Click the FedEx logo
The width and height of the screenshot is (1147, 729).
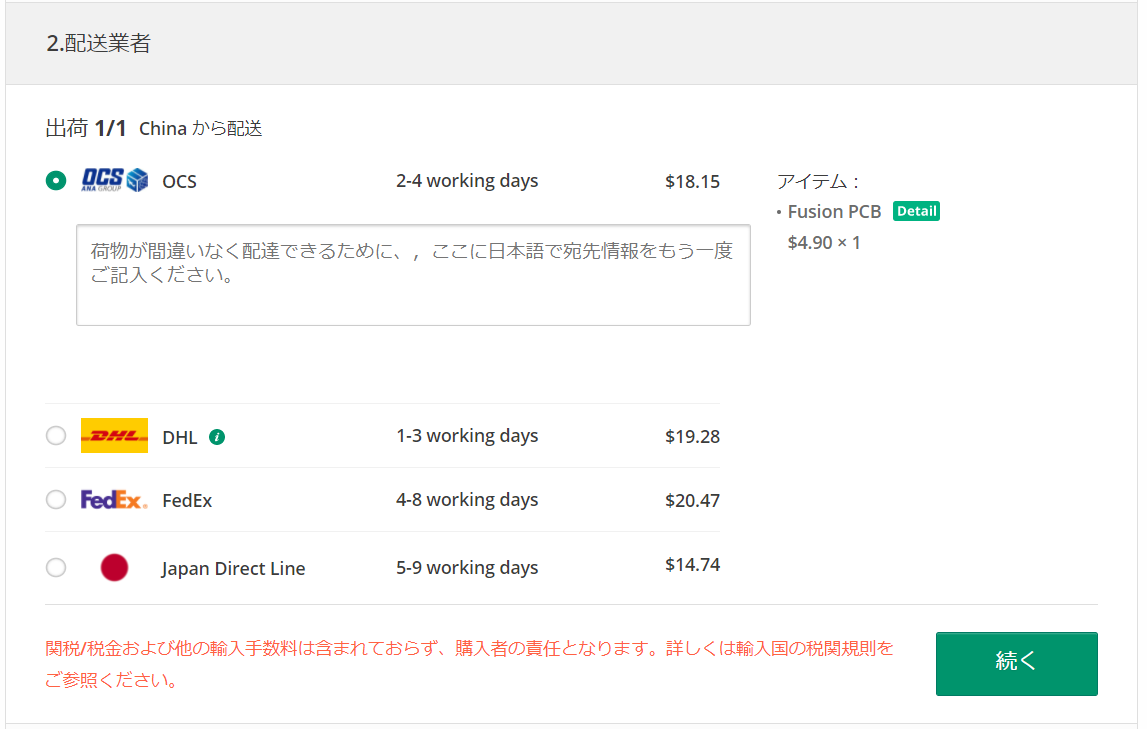pyautogui.click(x=111, y=499)
